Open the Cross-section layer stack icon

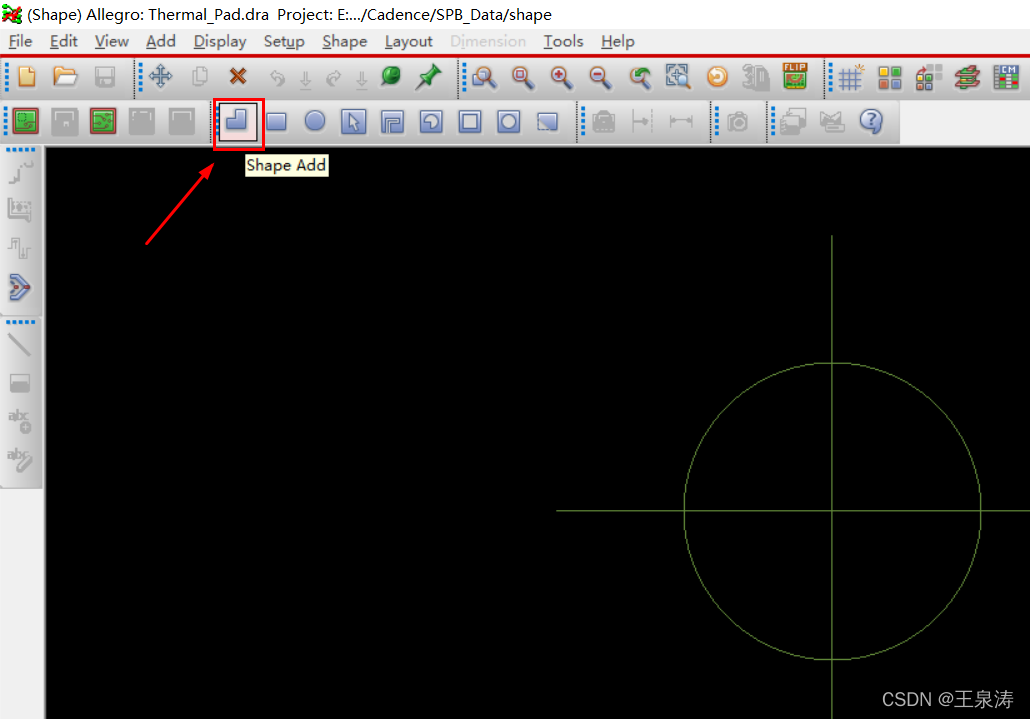(x=967, y=77)
